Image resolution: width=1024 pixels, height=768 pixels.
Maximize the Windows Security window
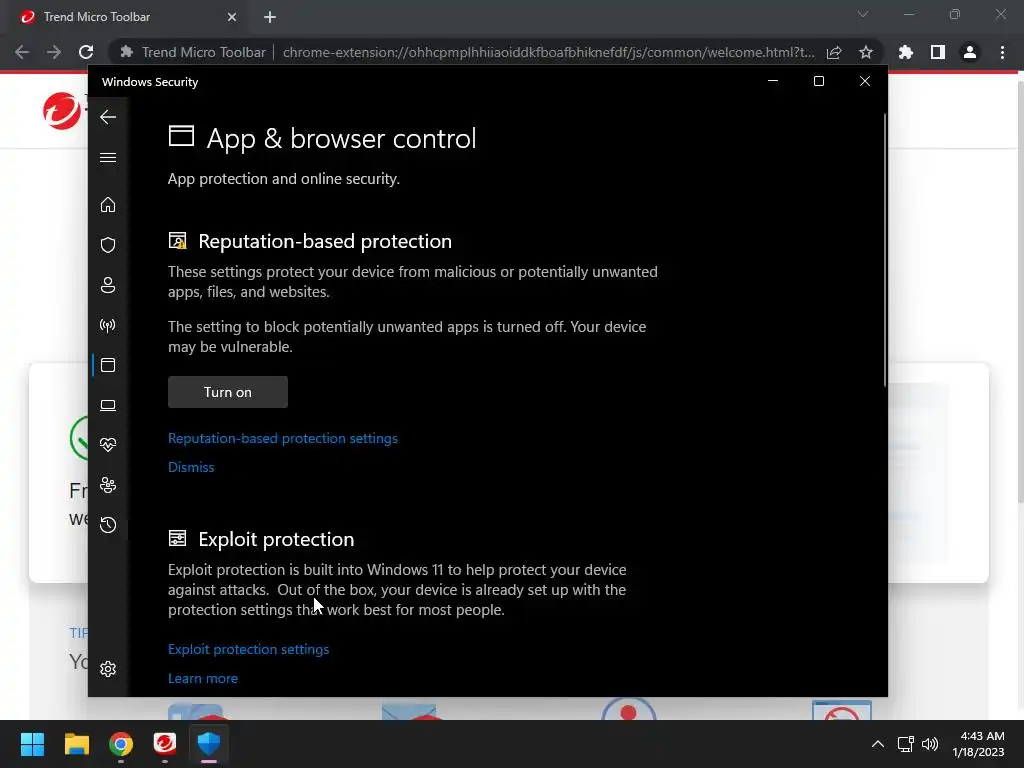818,81
